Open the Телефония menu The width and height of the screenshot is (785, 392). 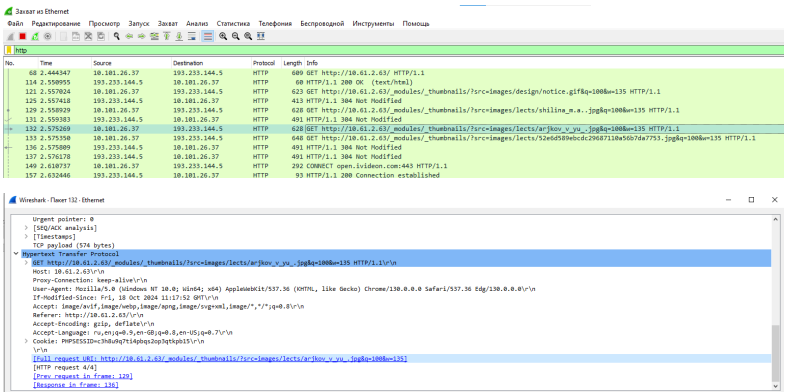click(275, 24)
